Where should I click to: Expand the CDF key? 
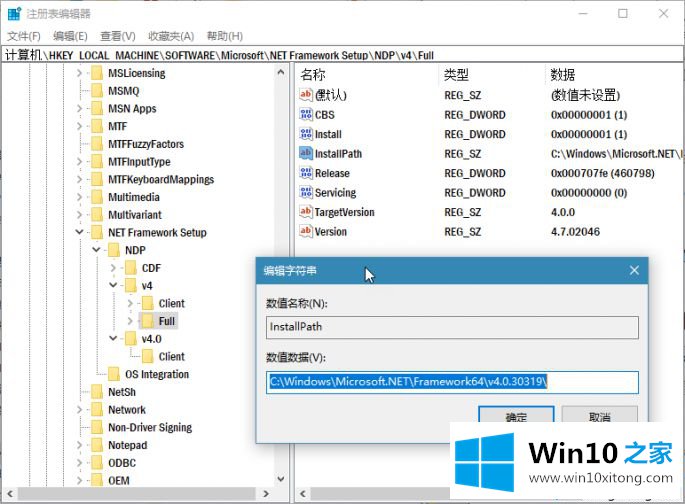(113, 268)
